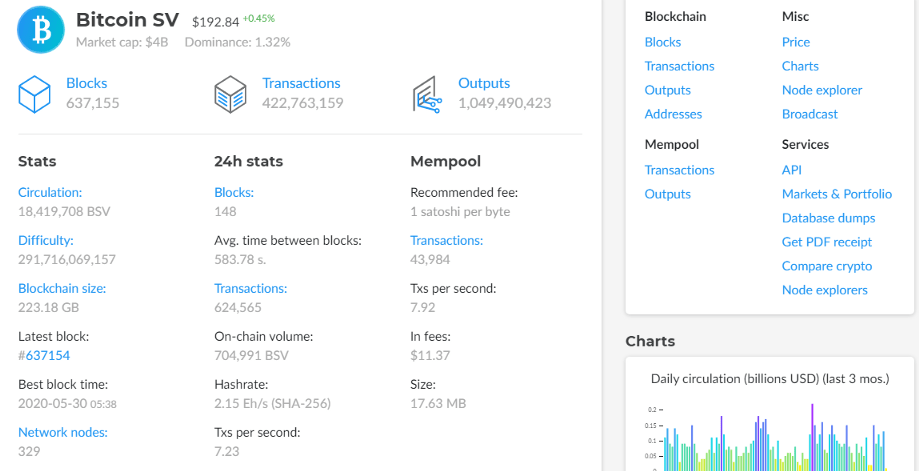Open Transactions link showing 422,763,159
Viewport: 919px width, 471px height.
click(x=301, y=83)
